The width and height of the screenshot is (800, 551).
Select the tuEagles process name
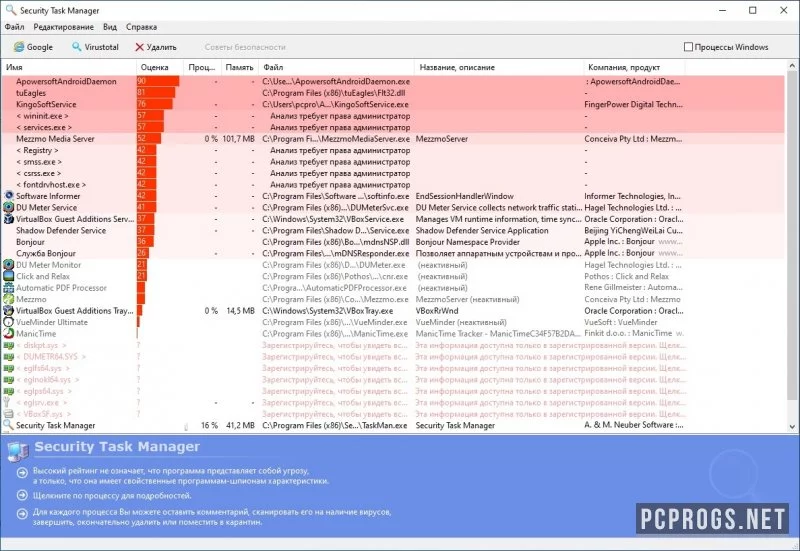coord(31,93)
